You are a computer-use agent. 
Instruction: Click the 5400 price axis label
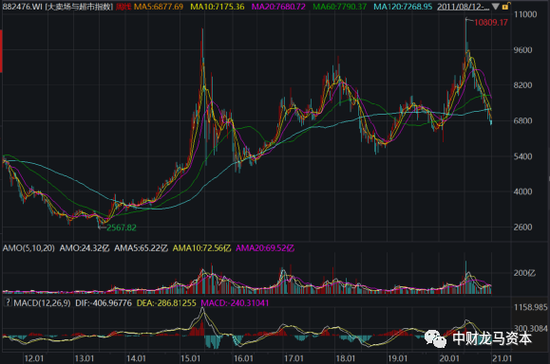point(523,156)
